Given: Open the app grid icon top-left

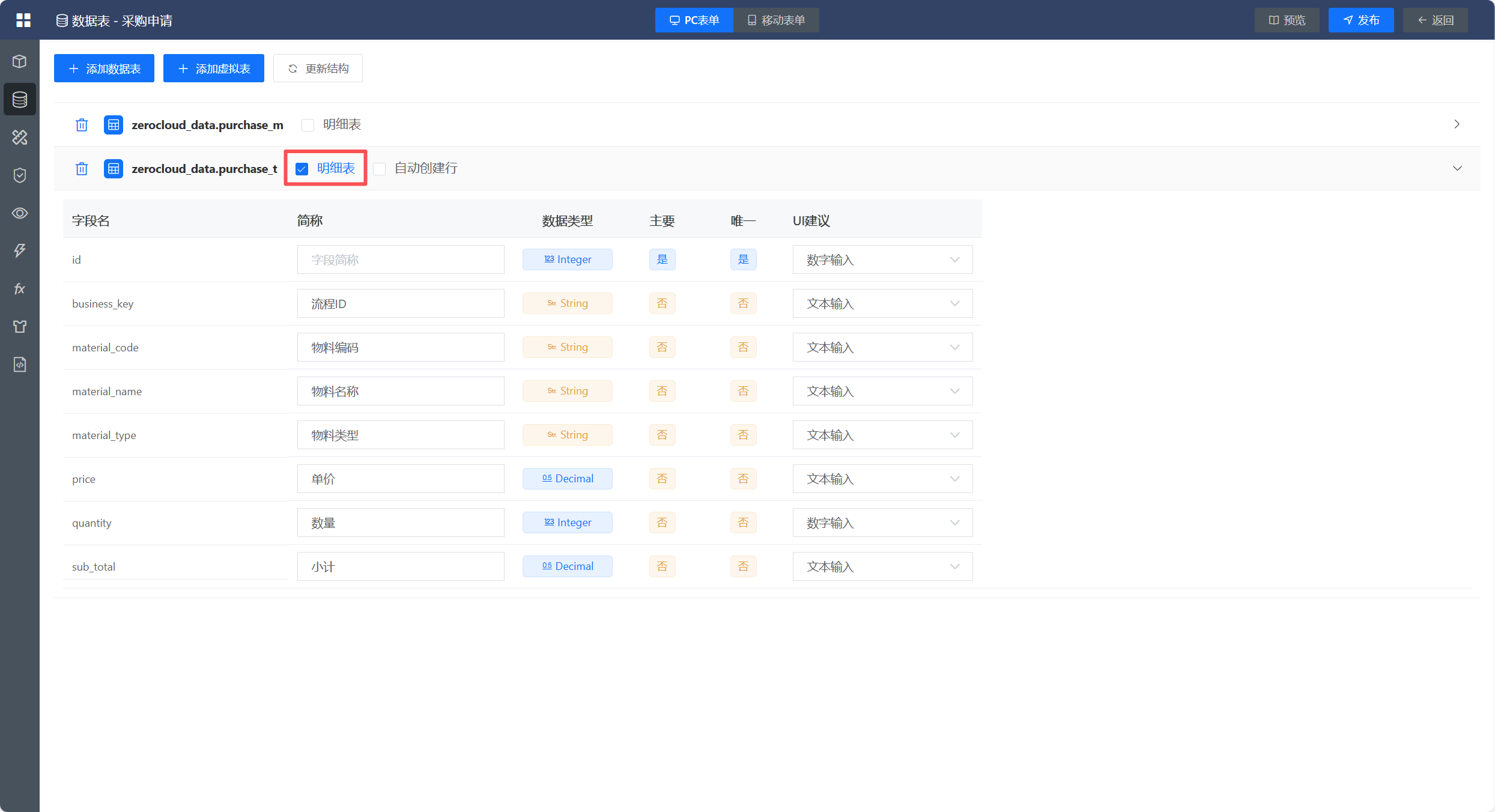Looking at the screenshot, I should pos(23,20).
